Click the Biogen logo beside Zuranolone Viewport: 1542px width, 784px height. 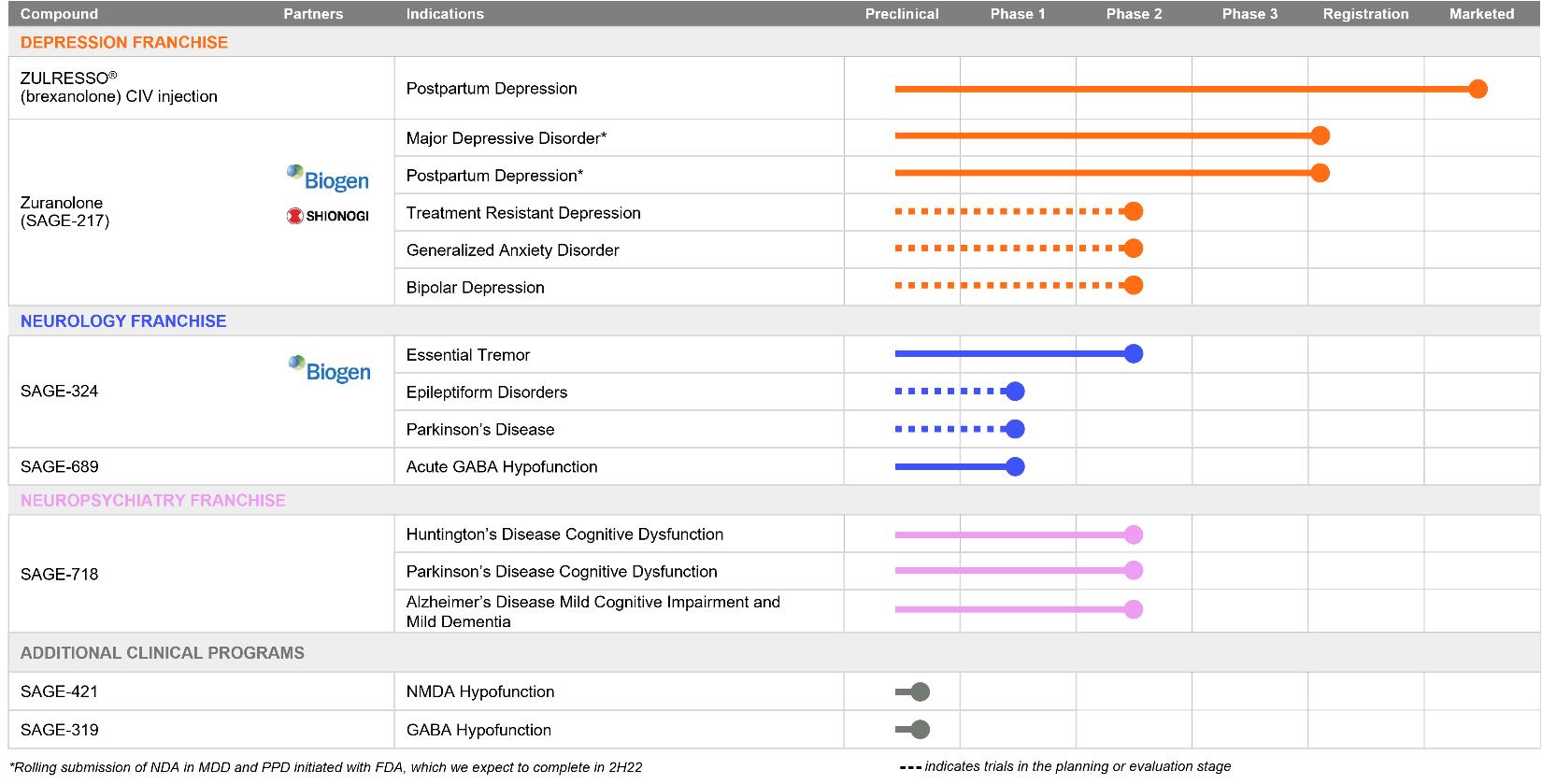pyautogui.click(x=327, y=178)
